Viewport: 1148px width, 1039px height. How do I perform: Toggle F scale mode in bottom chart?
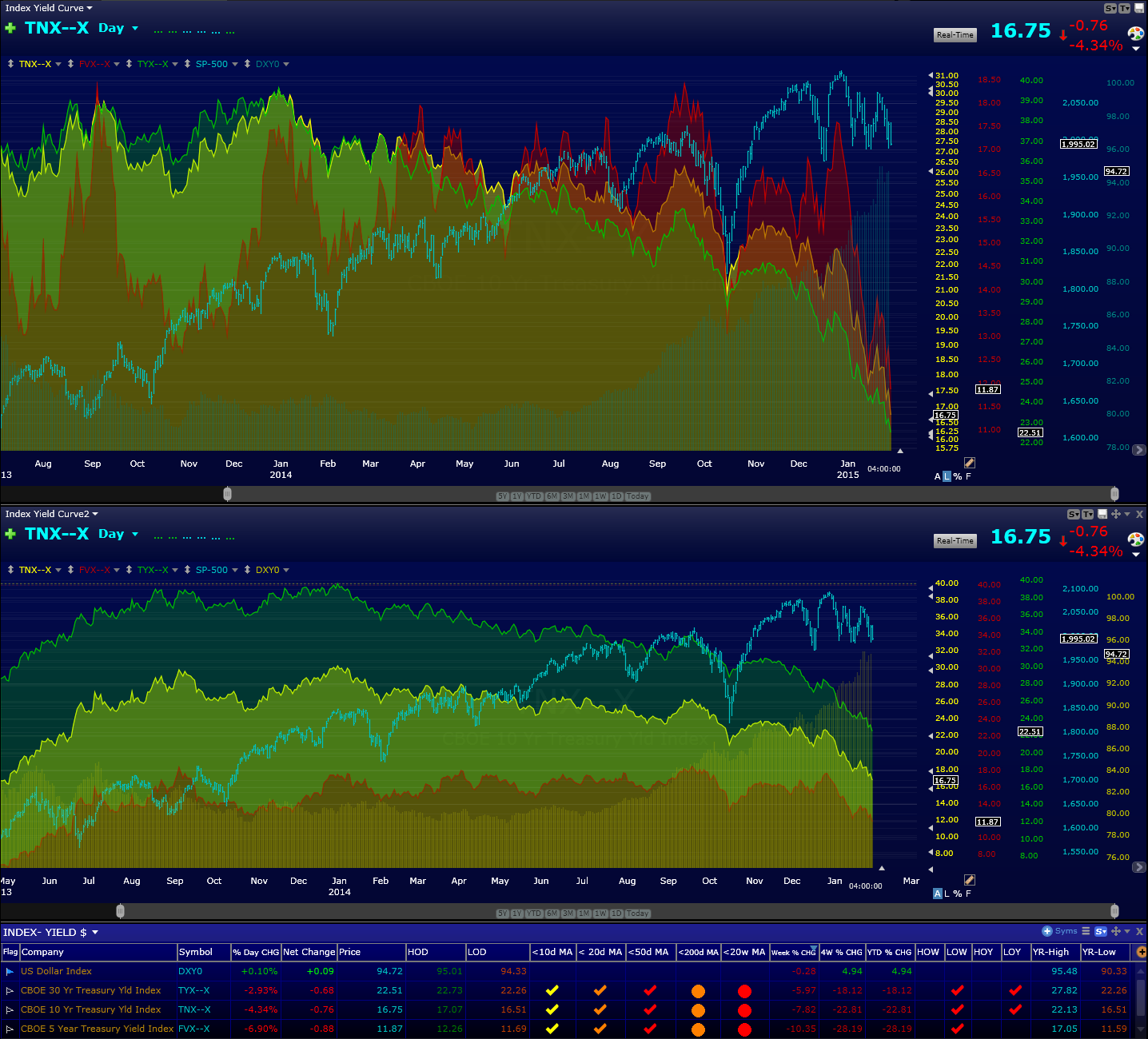968,894
